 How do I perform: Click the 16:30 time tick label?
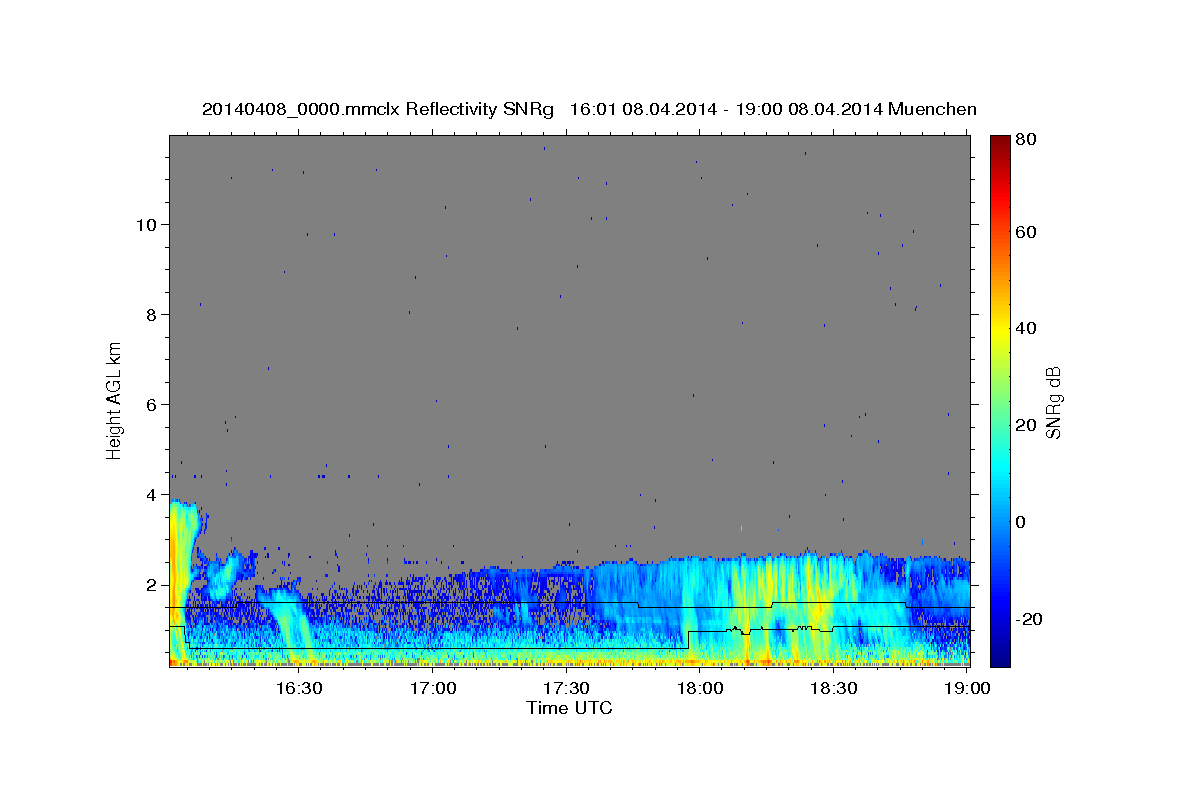pos(298,688)
